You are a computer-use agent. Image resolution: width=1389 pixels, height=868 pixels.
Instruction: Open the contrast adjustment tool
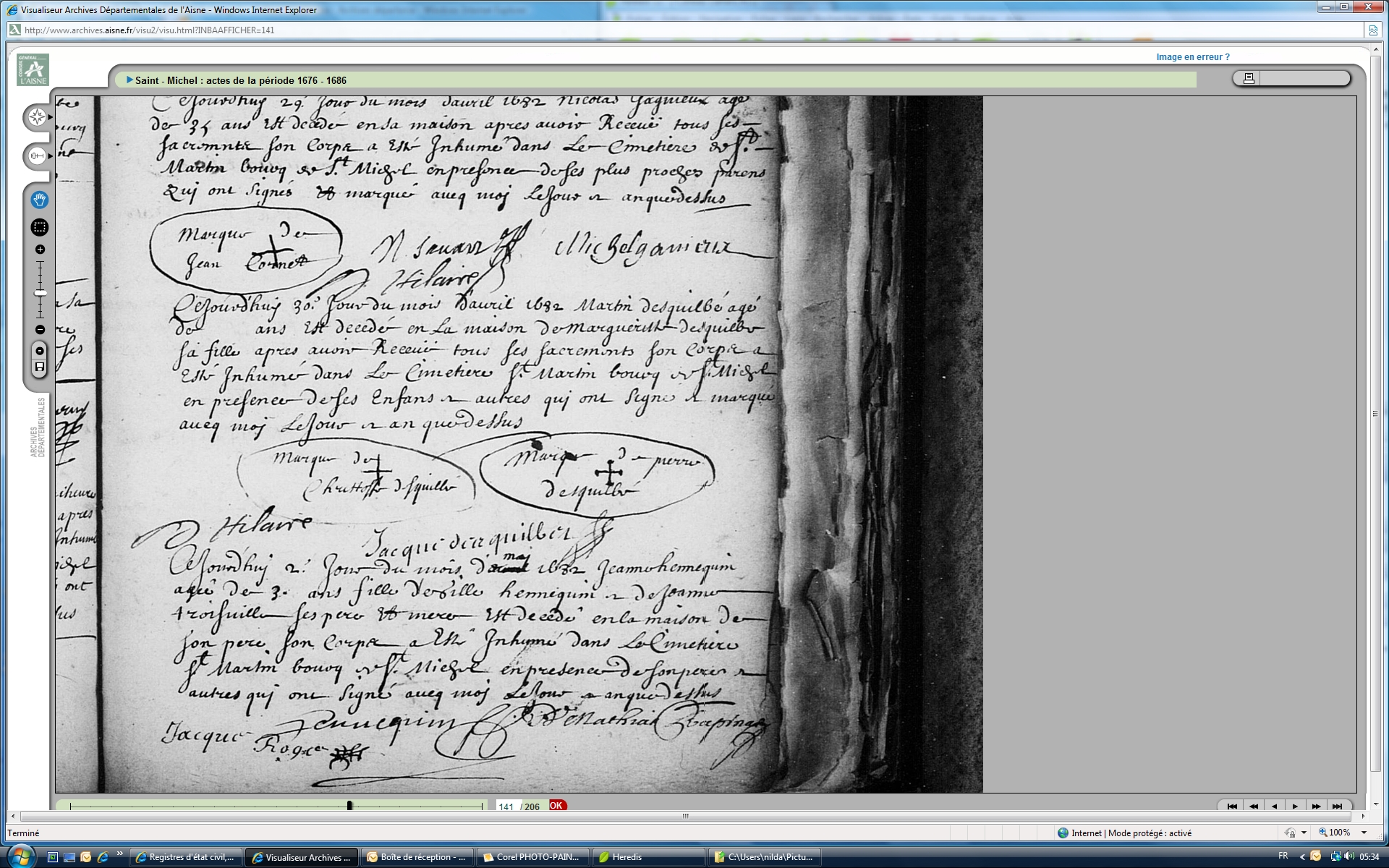[37, 156]
